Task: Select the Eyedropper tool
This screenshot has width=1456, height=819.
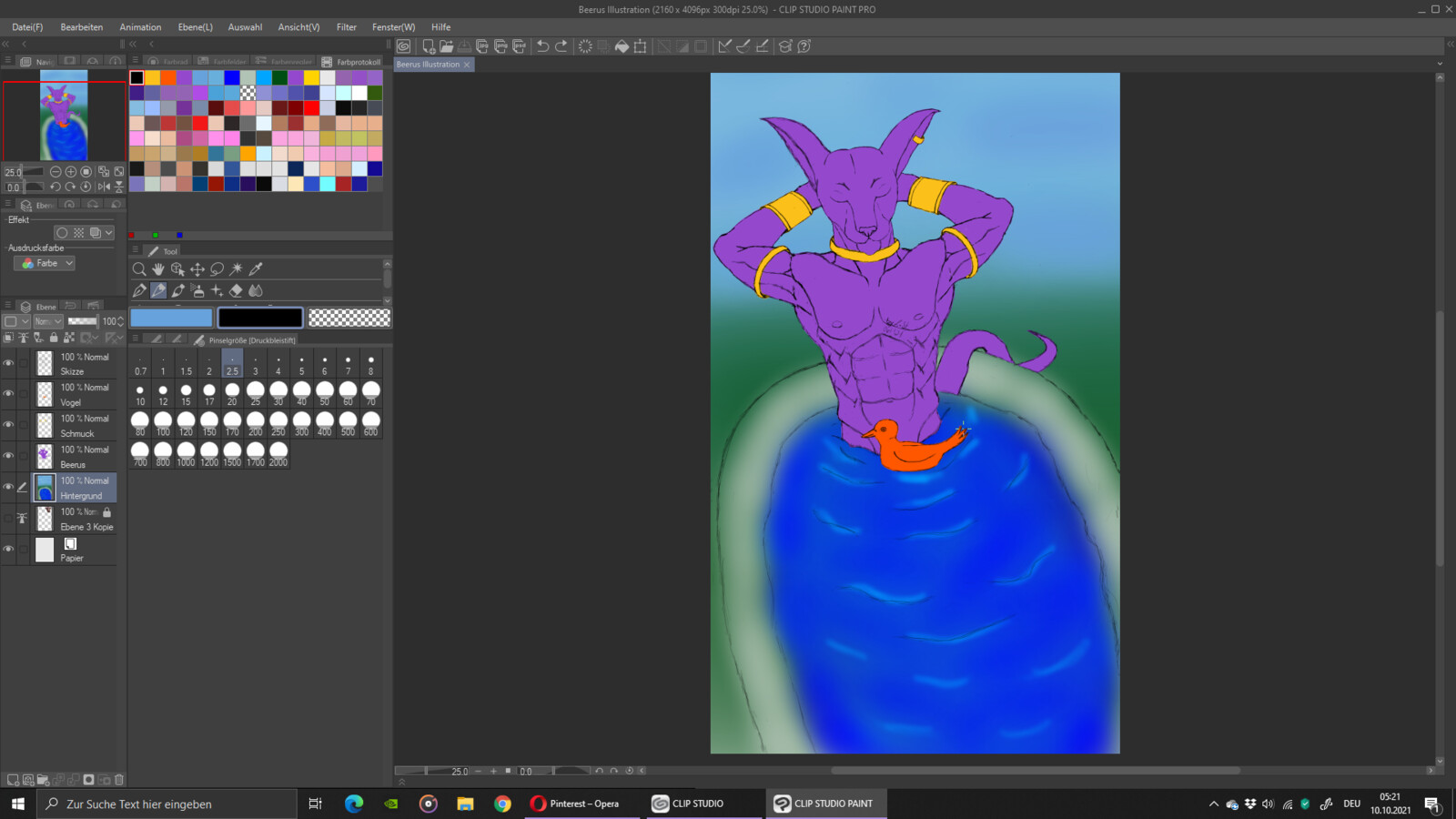Action: (256, 269)
